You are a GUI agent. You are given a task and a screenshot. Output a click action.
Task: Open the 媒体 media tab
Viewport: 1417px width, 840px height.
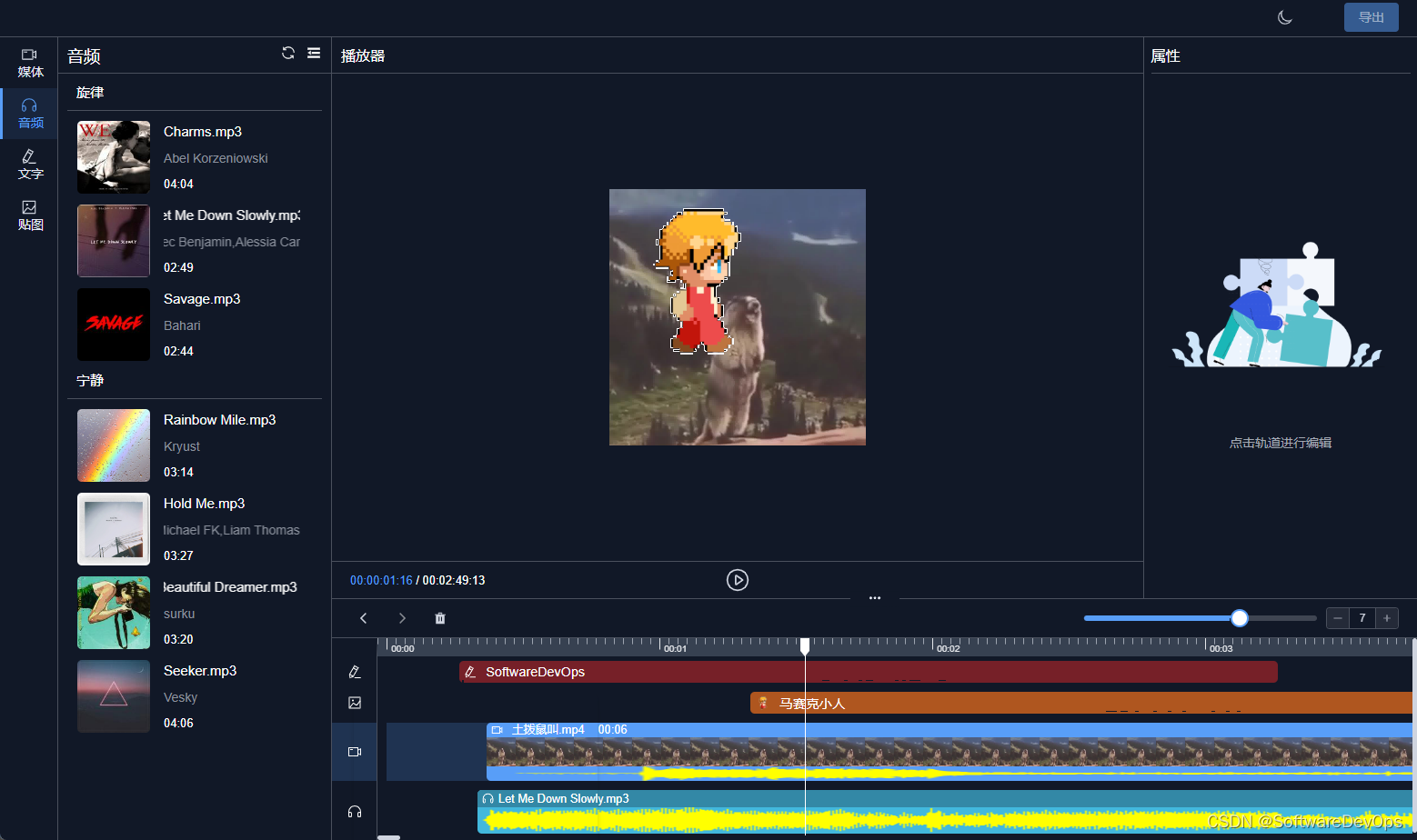(30, 63)
